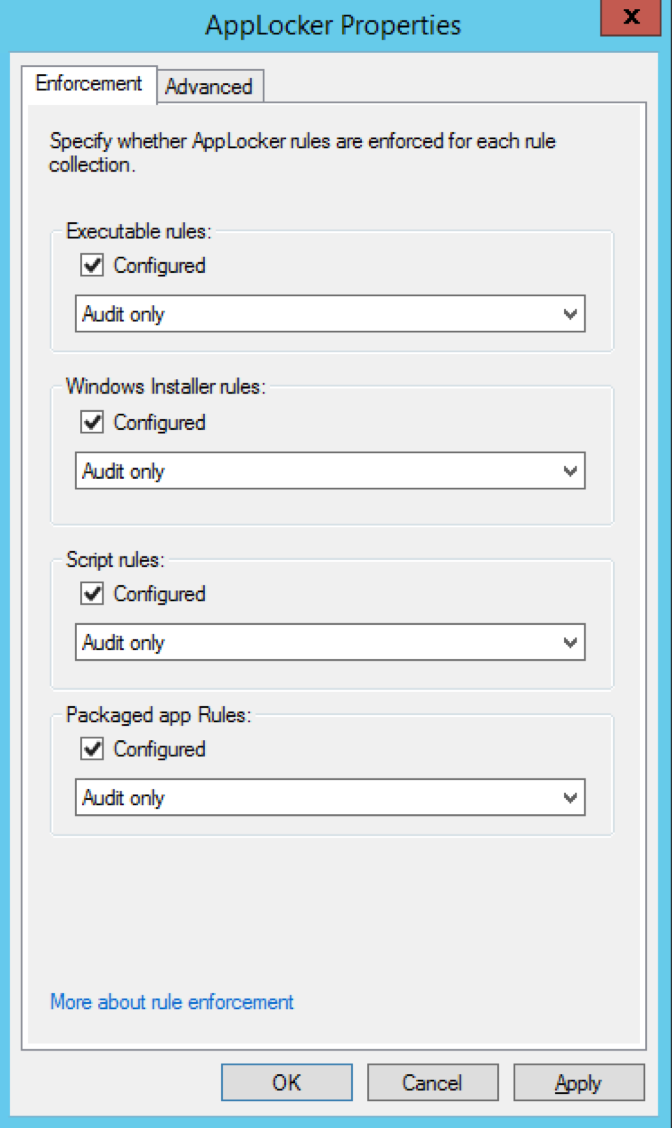This screenshot has width=672, height=1128.
Task: Click the Windows Installer rules group label
Action: tap(166, 386)
